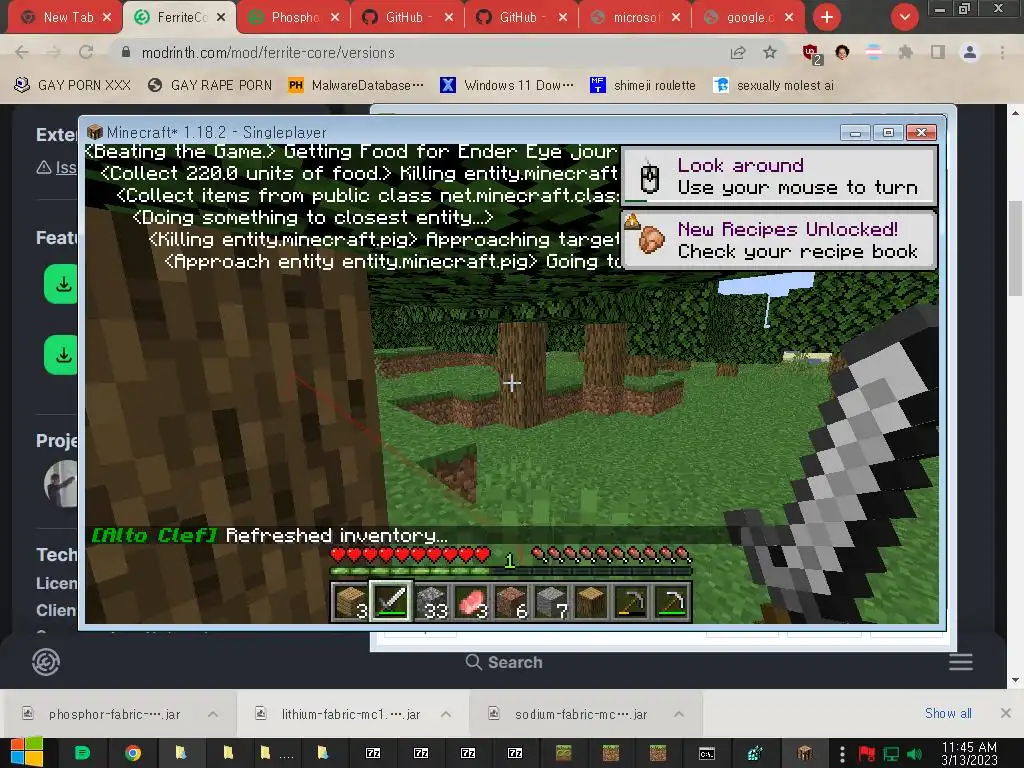Open the Chrome profile avatar
The width and height of the screenshot is (1024, 768).
coord(970,52)
